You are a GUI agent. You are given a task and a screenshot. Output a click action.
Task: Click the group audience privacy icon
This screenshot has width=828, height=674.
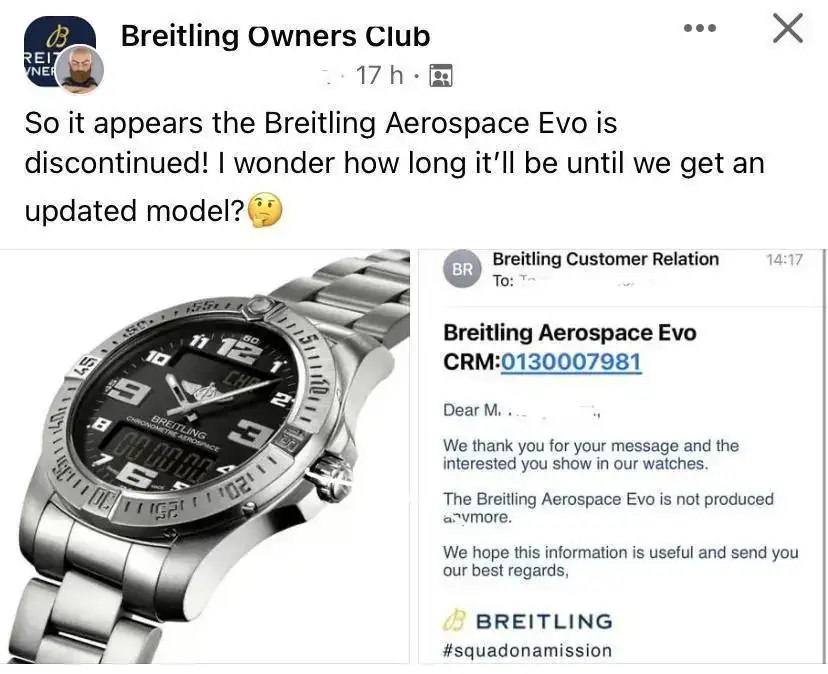440,76
